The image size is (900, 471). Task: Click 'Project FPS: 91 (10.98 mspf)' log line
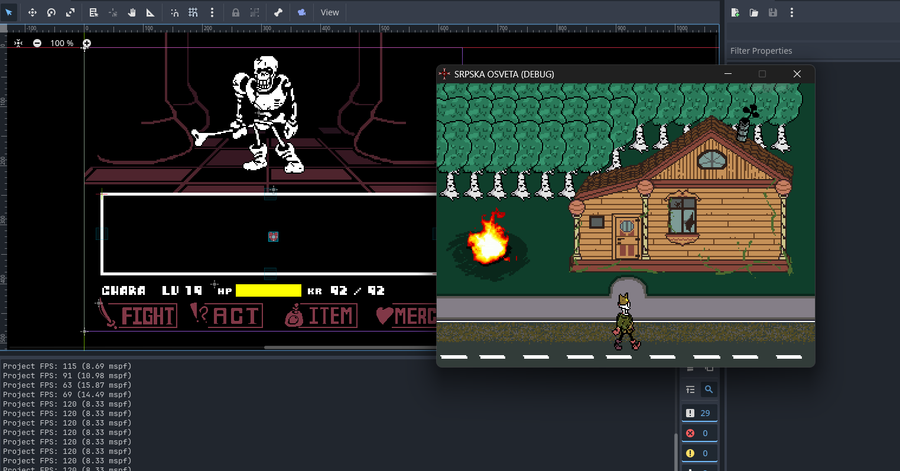coord(67,376)
